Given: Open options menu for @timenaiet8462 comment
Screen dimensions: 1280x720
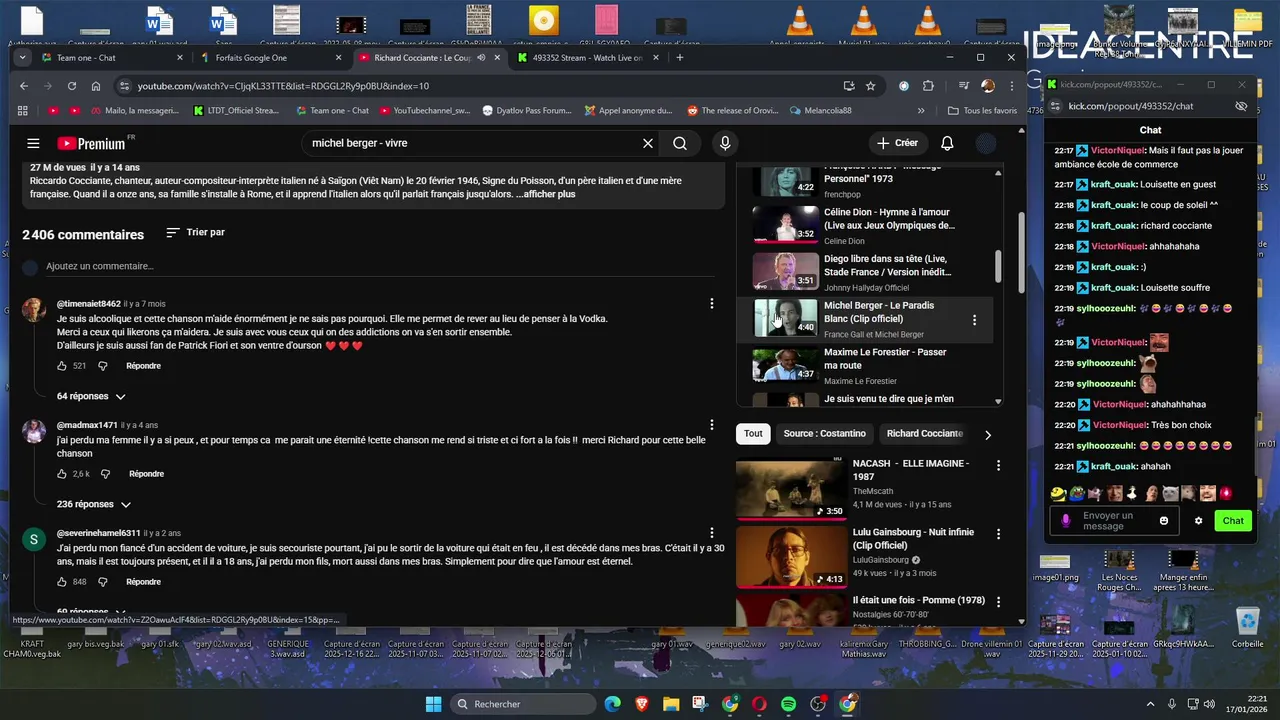Looking at the screenshot, I should pos(712,303).
